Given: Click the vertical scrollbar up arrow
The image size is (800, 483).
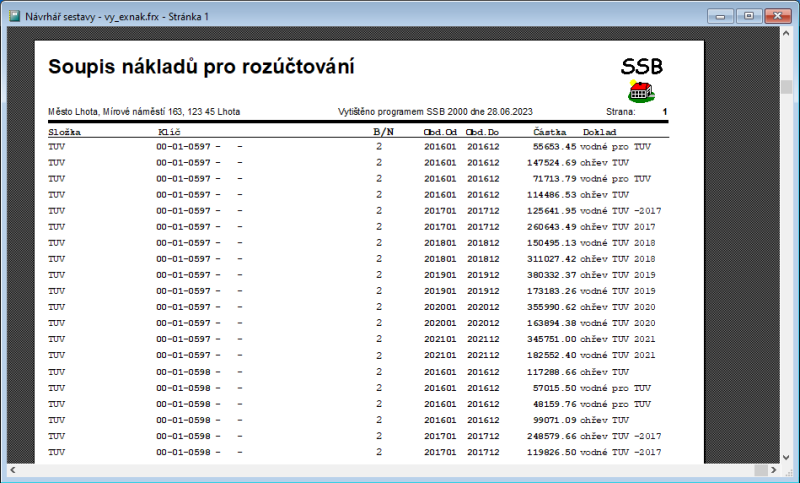Looking at the screenshot, I should coord(786,37).
